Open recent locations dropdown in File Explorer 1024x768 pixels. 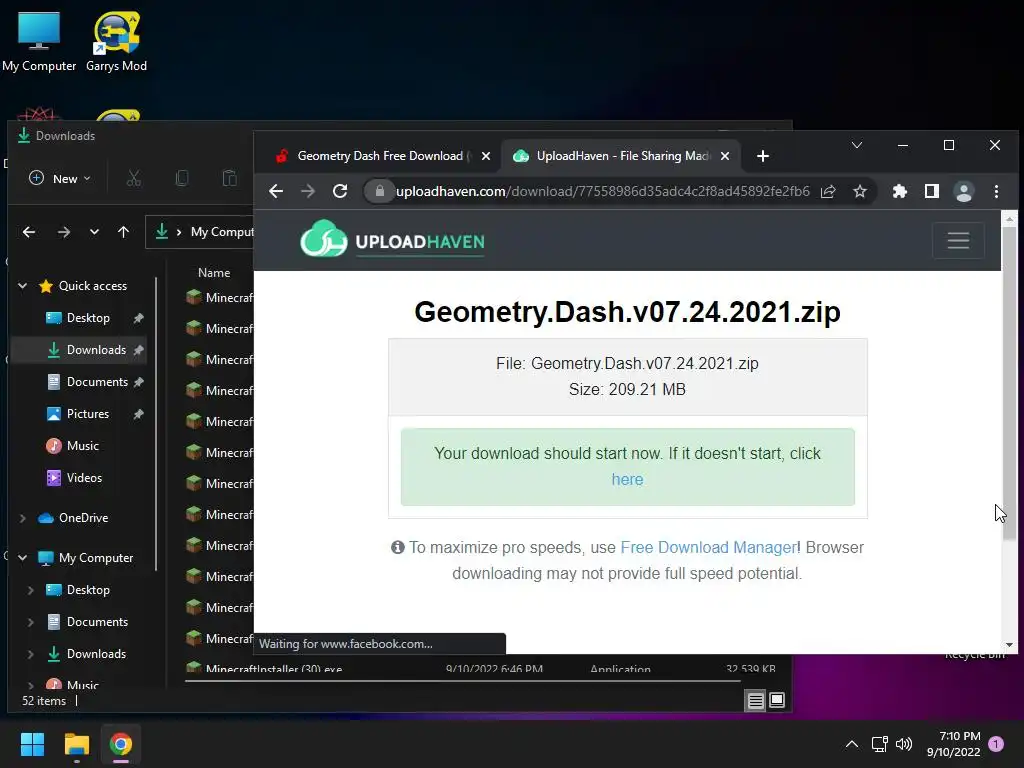94,232
